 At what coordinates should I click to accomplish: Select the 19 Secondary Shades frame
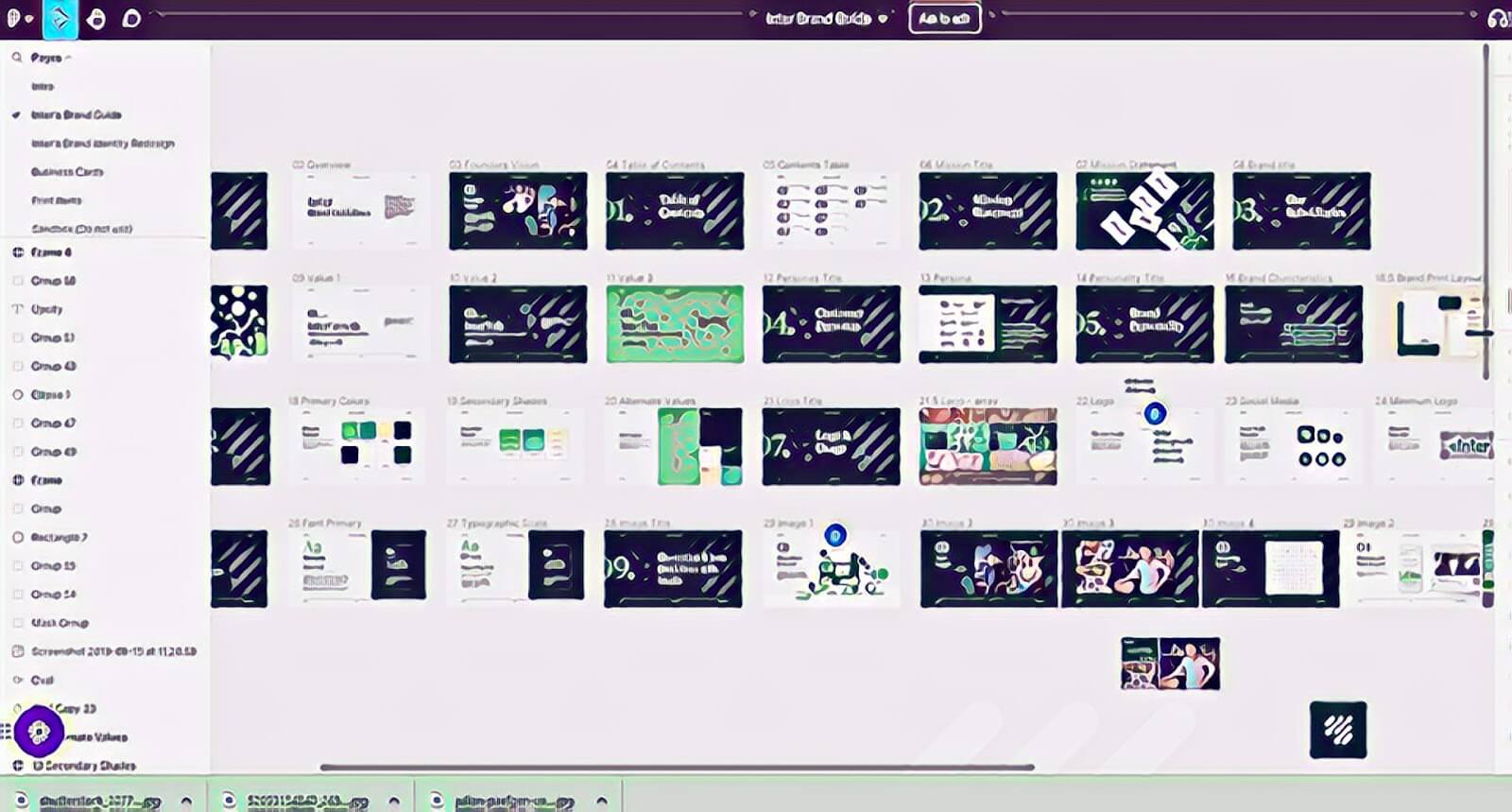coord(516,446)
